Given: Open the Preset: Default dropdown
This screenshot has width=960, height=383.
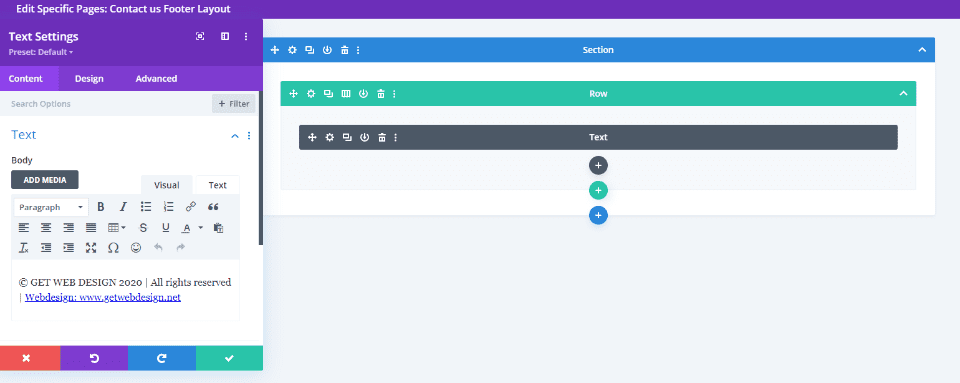Looking at the screenshot, I should pyautogui.click(x=40, y=52).
